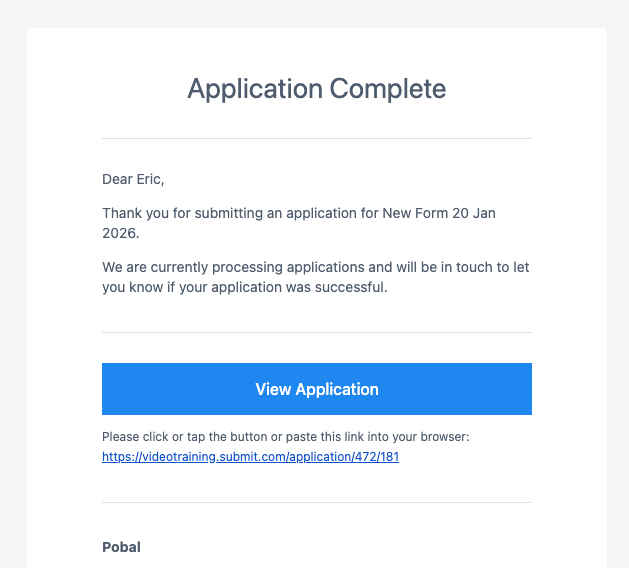Click the name 'Eric' in the greeting
Viewport: 629px width, 568px height.
pos(148,179)
